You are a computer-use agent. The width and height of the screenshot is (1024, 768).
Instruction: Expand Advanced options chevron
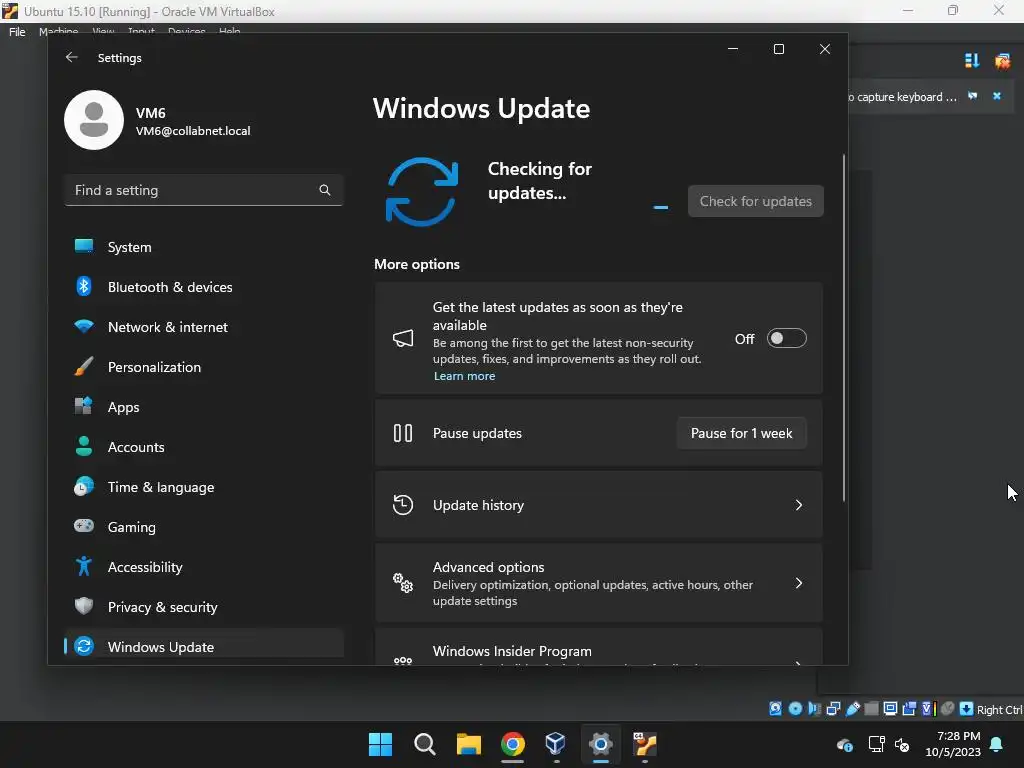coord(798,583)
